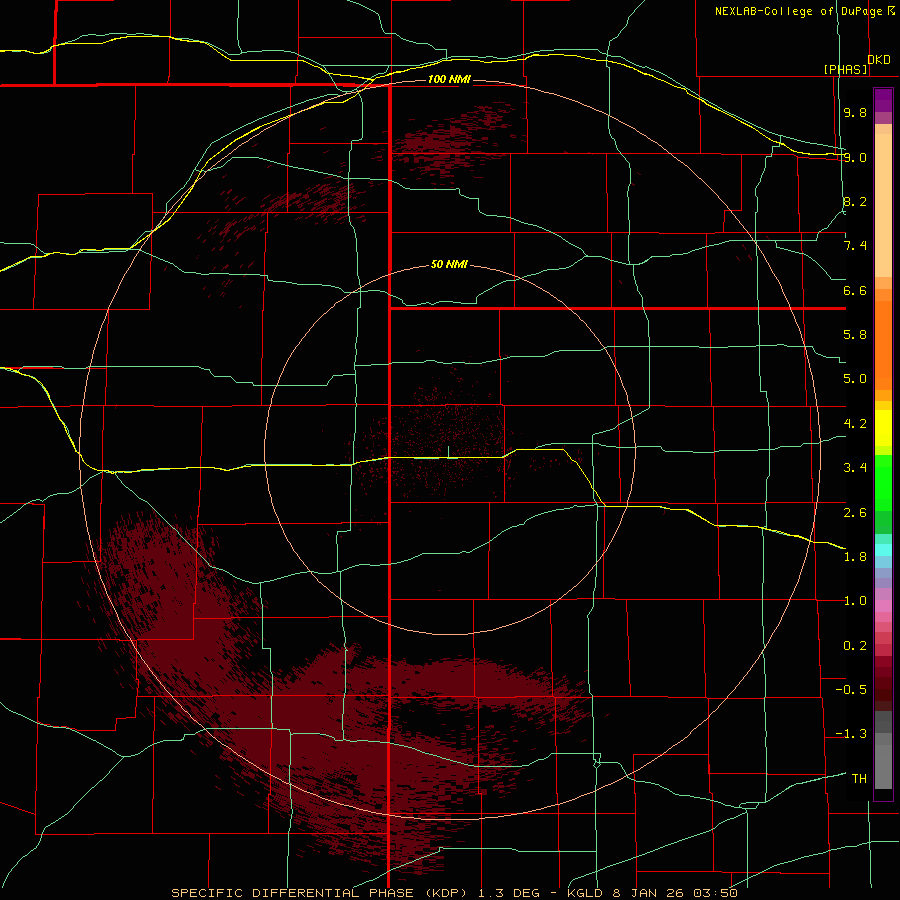Click the 0.2 value on the color scale

click(x=855, y=646)
